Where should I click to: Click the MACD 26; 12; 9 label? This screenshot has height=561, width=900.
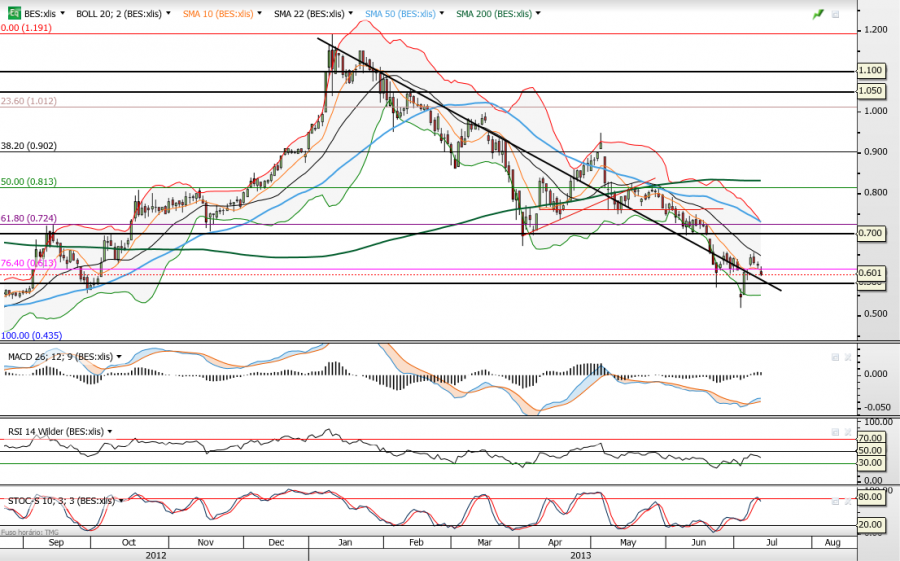coord(60,357)
